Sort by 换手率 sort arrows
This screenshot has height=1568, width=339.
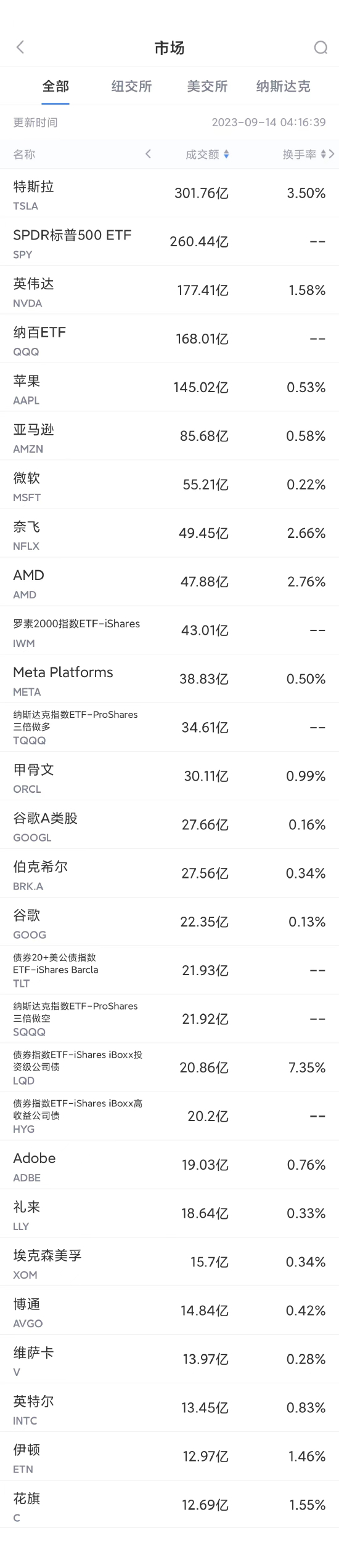tap(324, 155)
